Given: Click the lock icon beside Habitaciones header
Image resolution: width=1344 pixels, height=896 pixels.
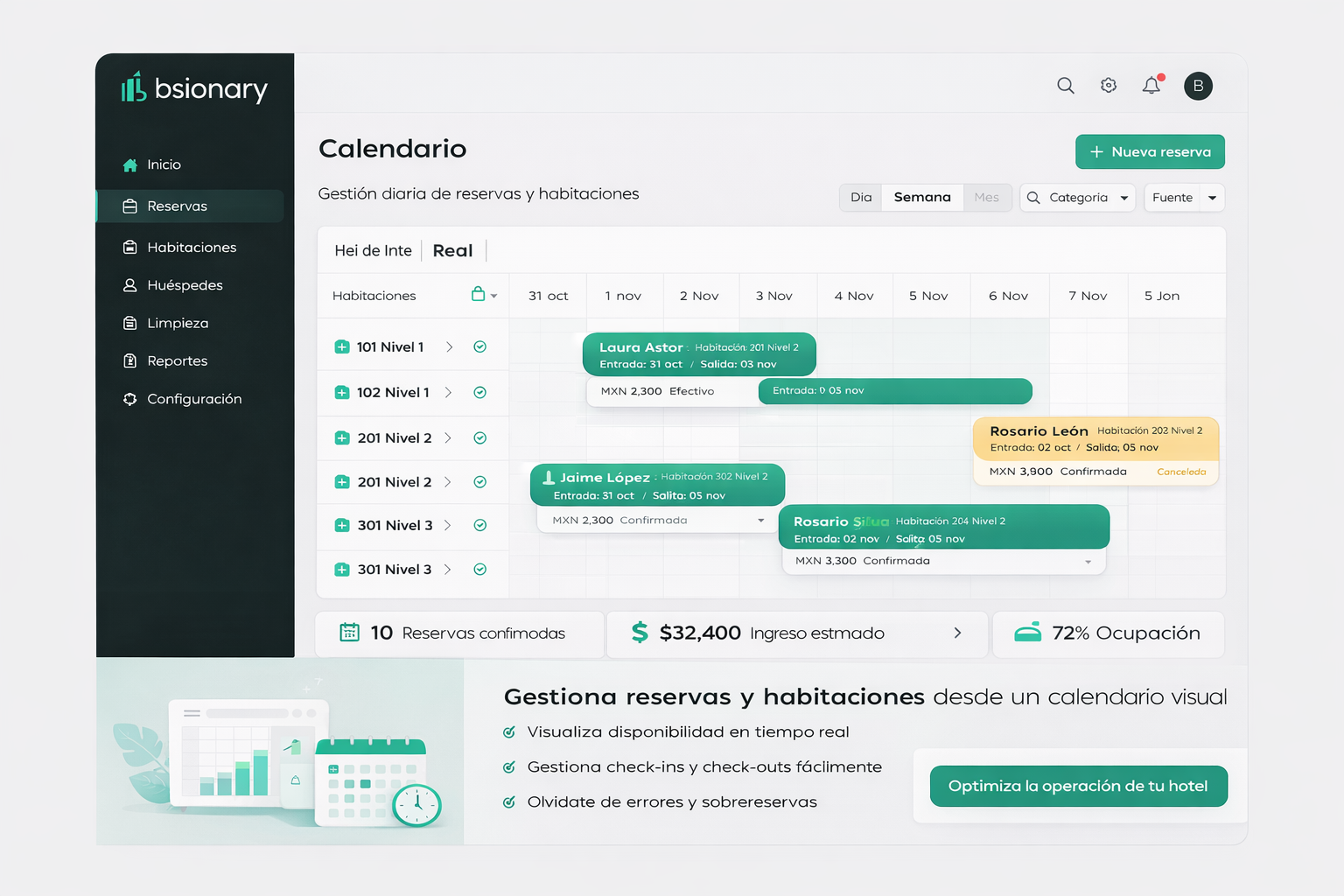Looking at the screenshot, I should (478, 295).
